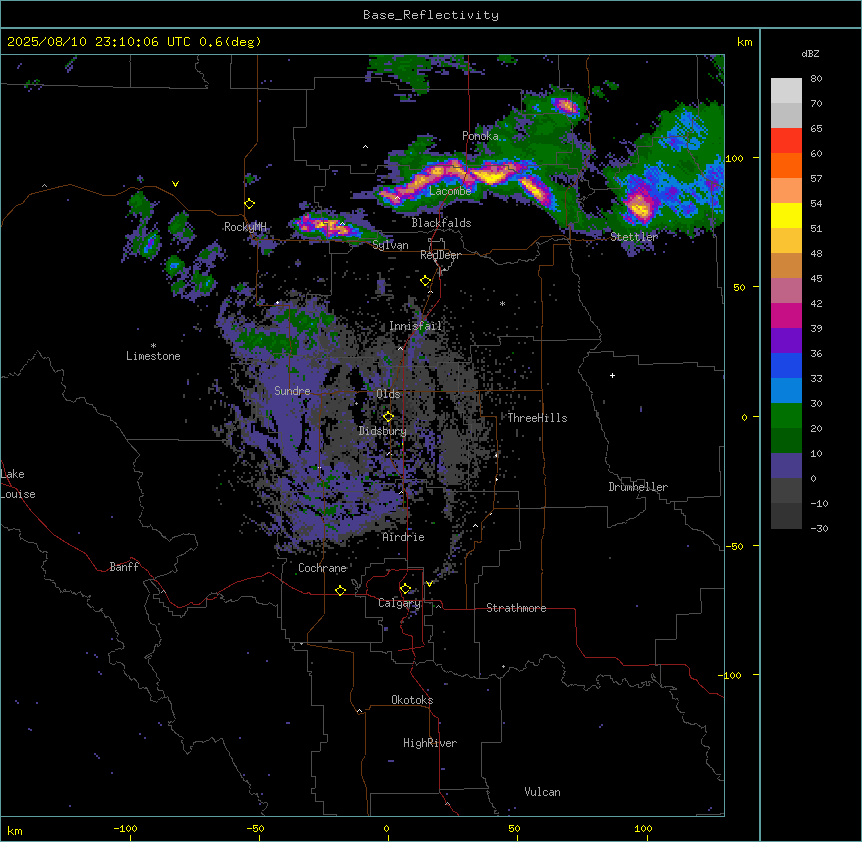Click the Limestone label
This screenshot has height=842, width=862.
[x=153, y=356]
